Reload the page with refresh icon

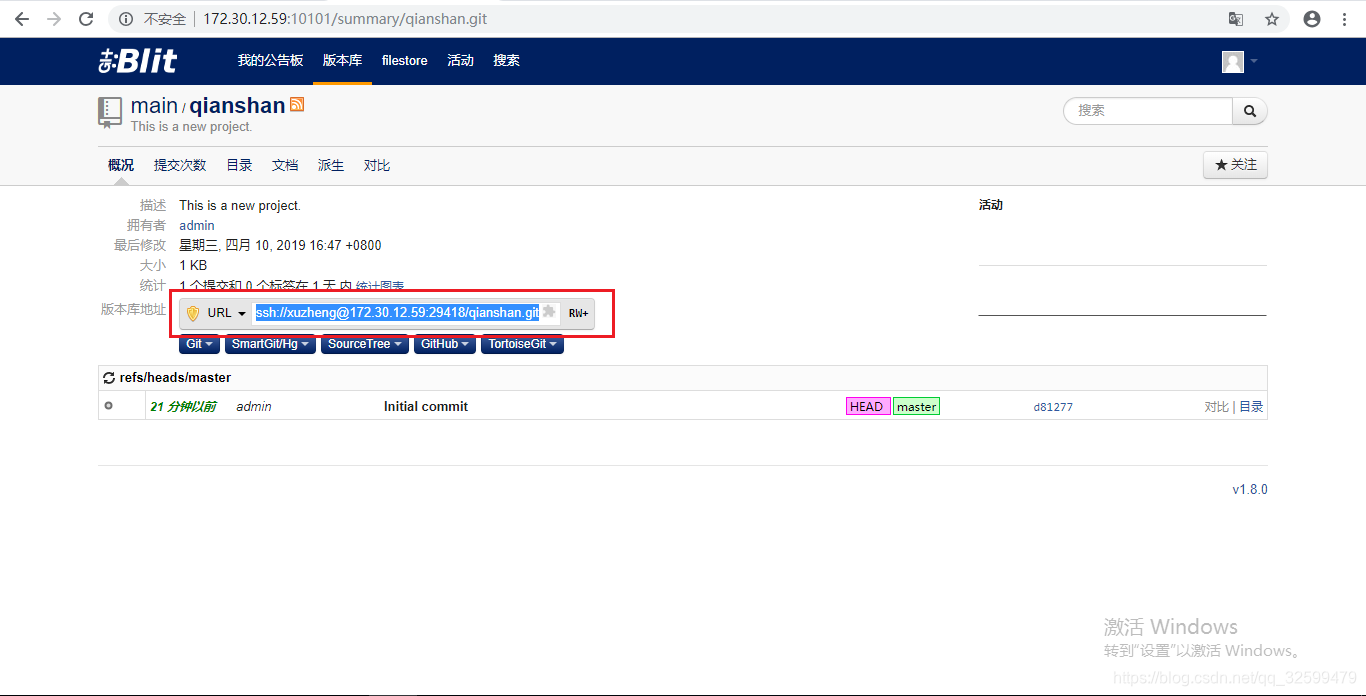86,19
